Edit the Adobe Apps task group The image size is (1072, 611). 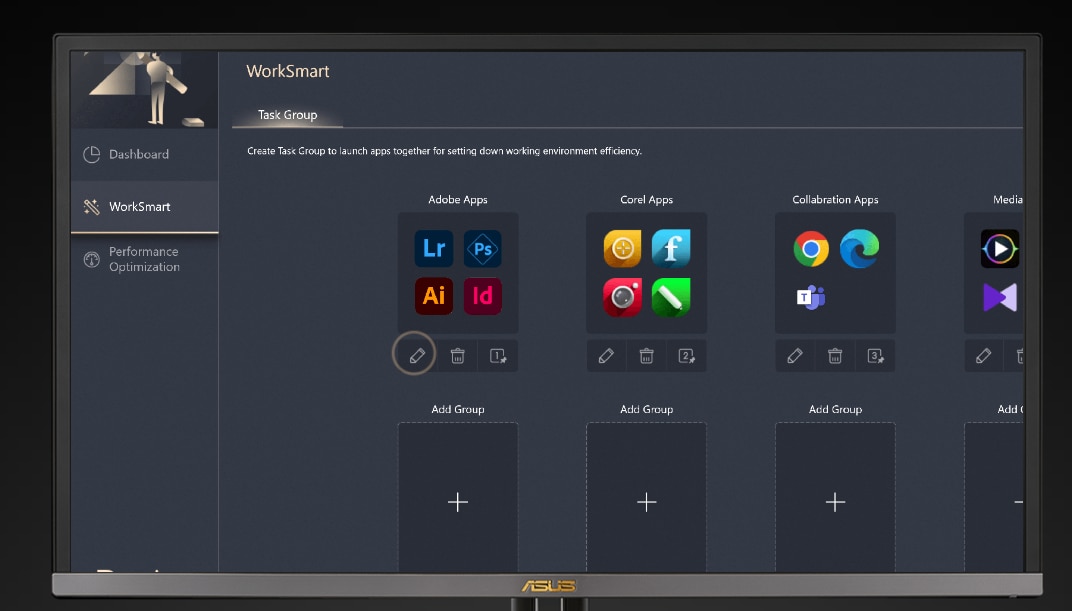point(416,355)
